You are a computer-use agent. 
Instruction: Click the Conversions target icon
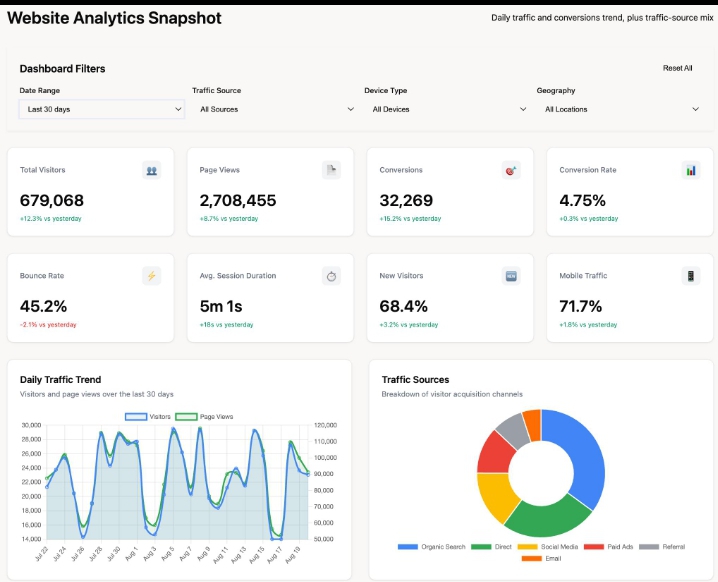click(511, 170)
